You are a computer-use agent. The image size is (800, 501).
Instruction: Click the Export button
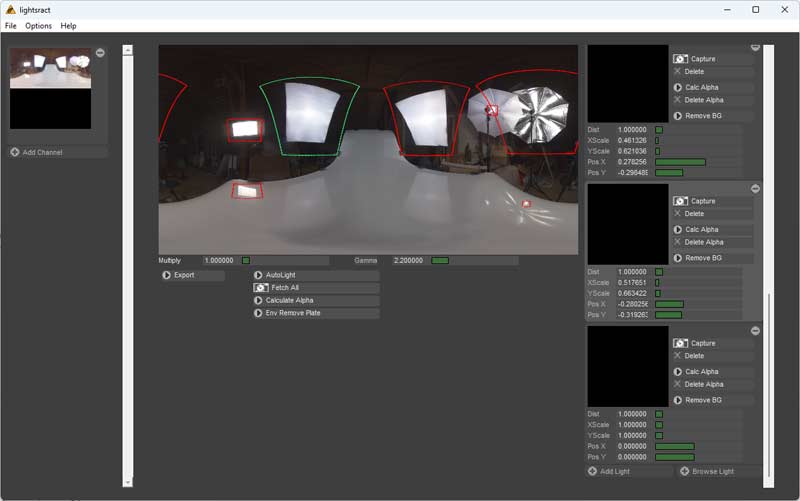pos(192,275)
